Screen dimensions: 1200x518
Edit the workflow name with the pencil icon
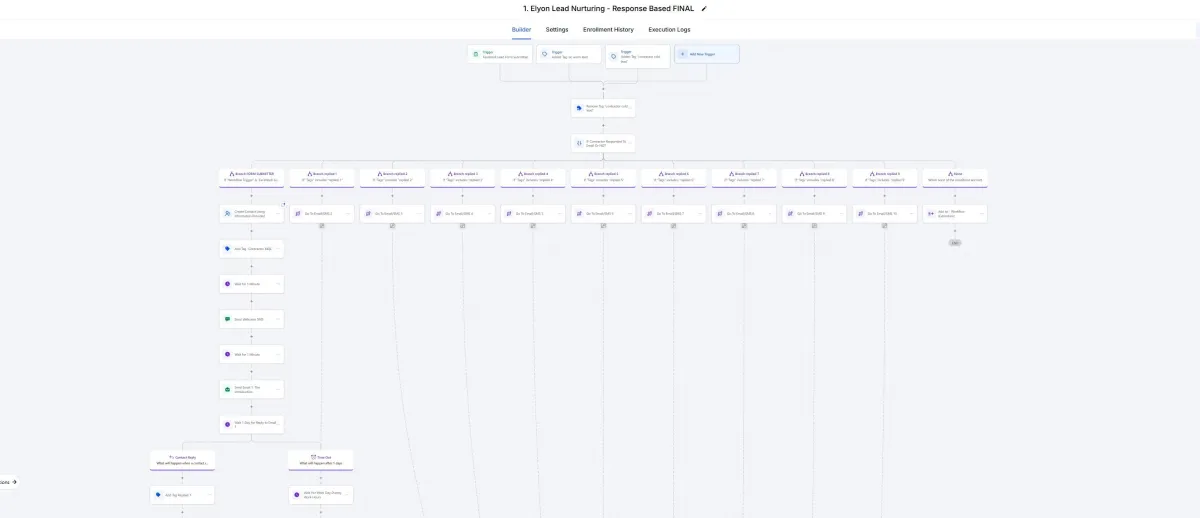point(704,8)
